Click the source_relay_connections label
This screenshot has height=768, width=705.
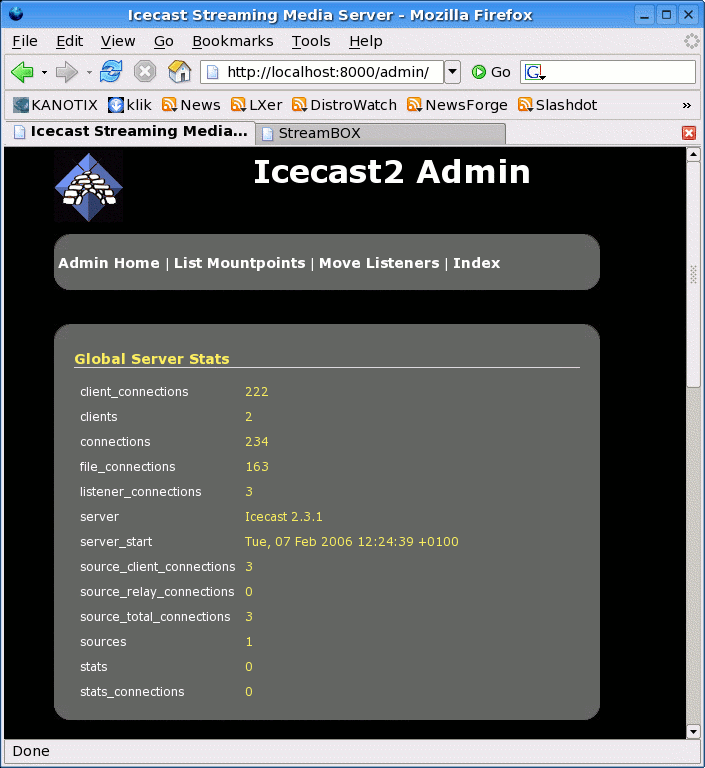(x=157, y=592)
